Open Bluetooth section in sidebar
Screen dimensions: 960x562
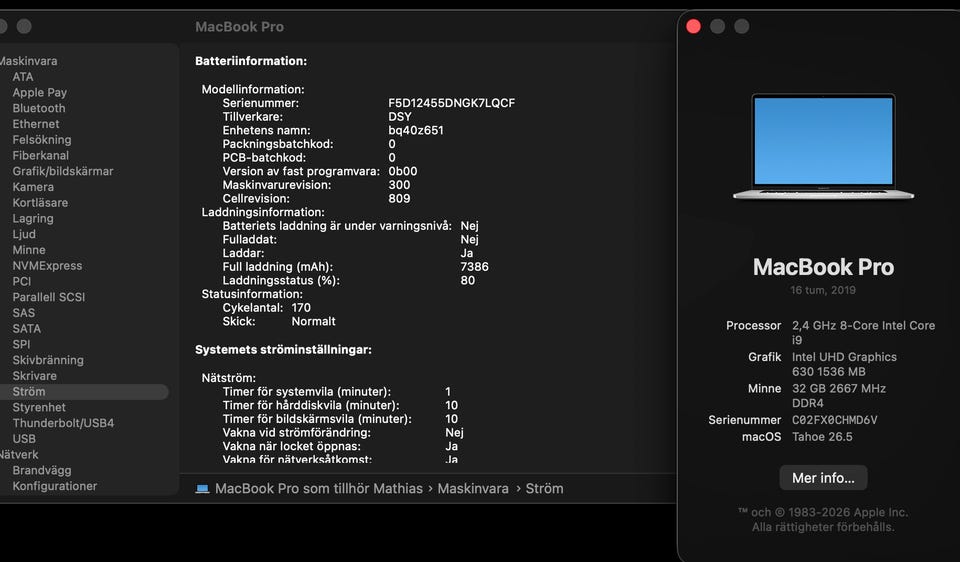(x=39, y=108)
